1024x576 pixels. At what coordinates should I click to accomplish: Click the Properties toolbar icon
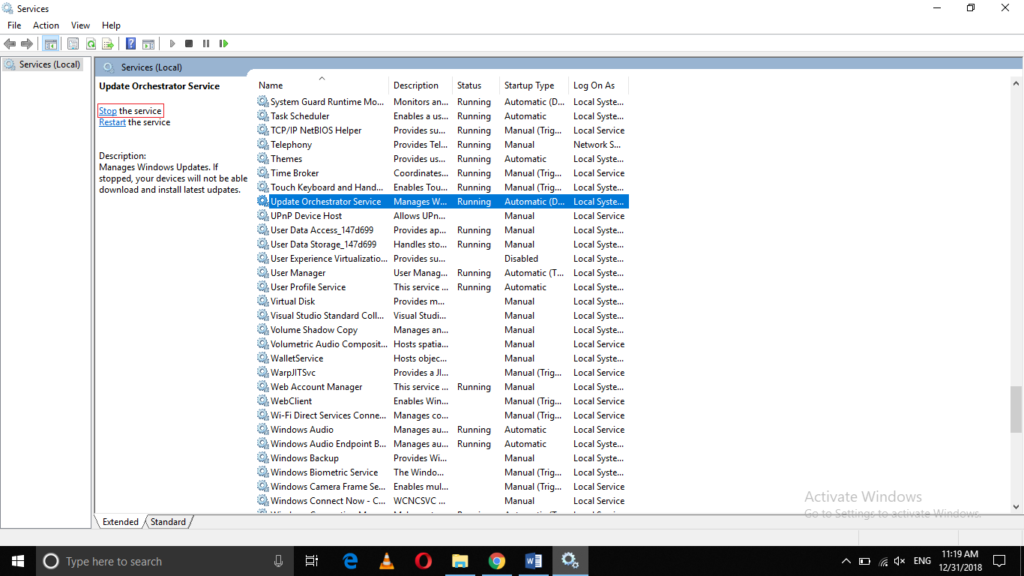tap(73, 44)
